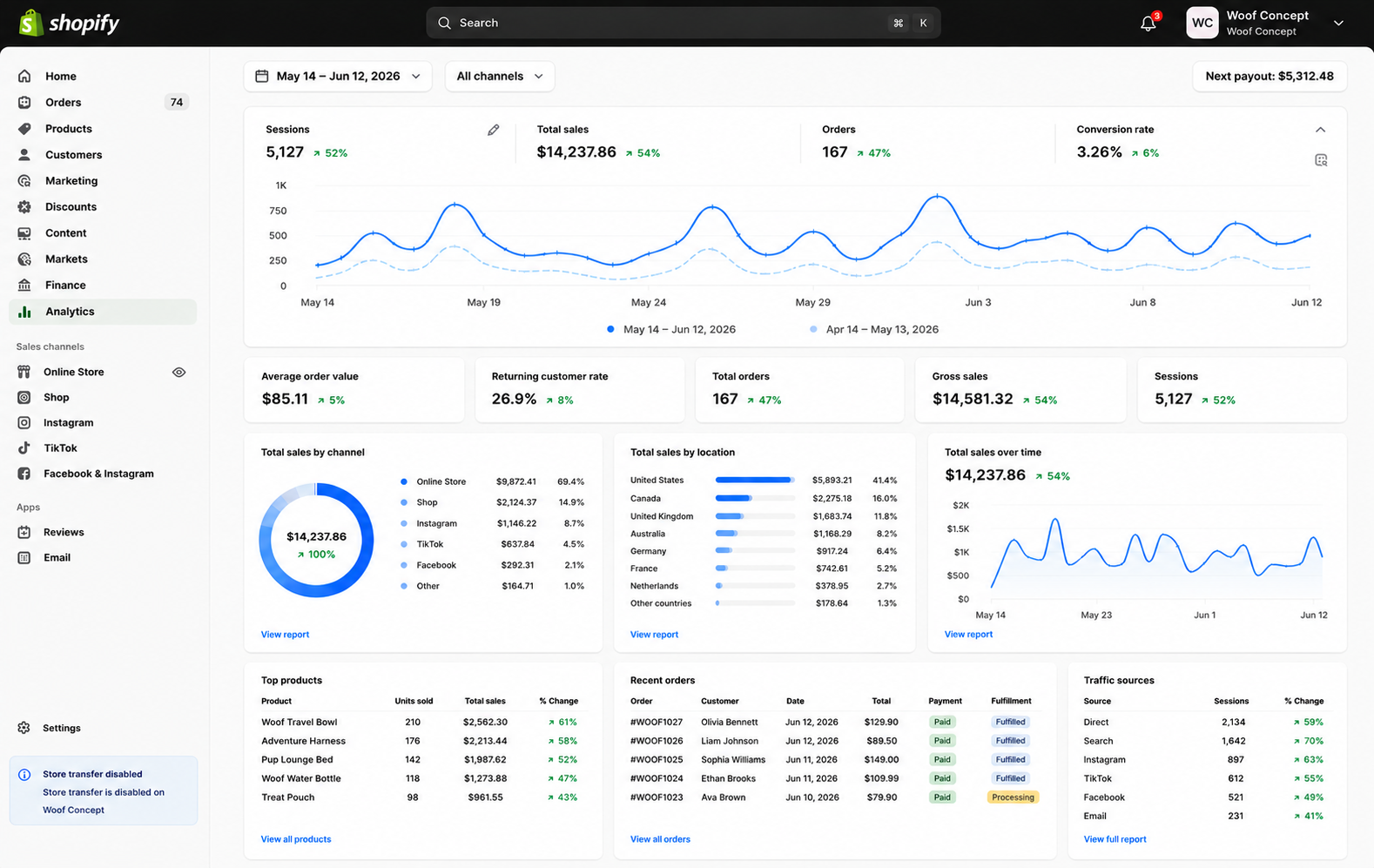Click the Direct traffic source row
The image size is (1374, 868).
[x=1205, y=722]
